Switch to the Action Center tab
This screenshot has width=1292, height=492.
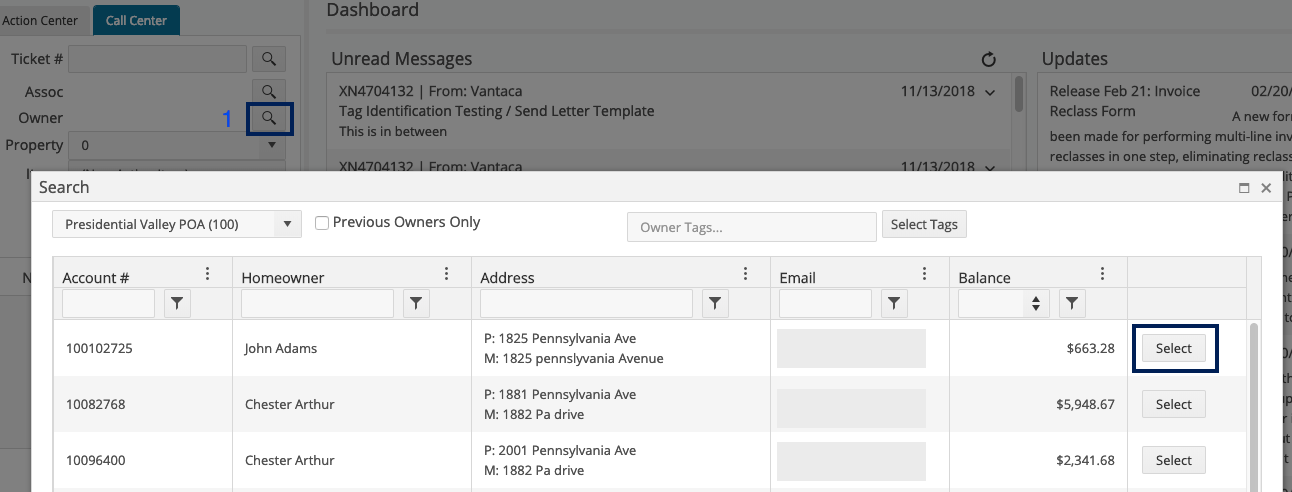40,20
